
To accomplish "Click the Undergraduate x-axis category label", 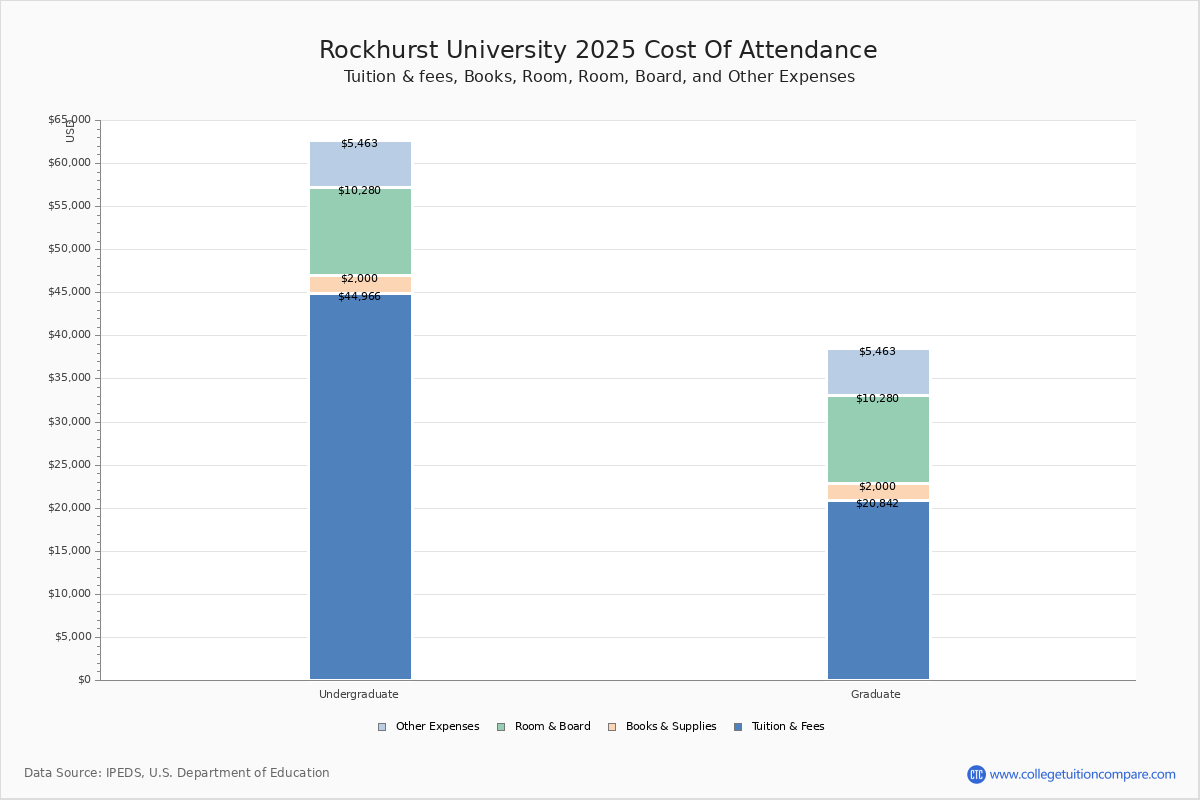I will (x=359, y=694).
